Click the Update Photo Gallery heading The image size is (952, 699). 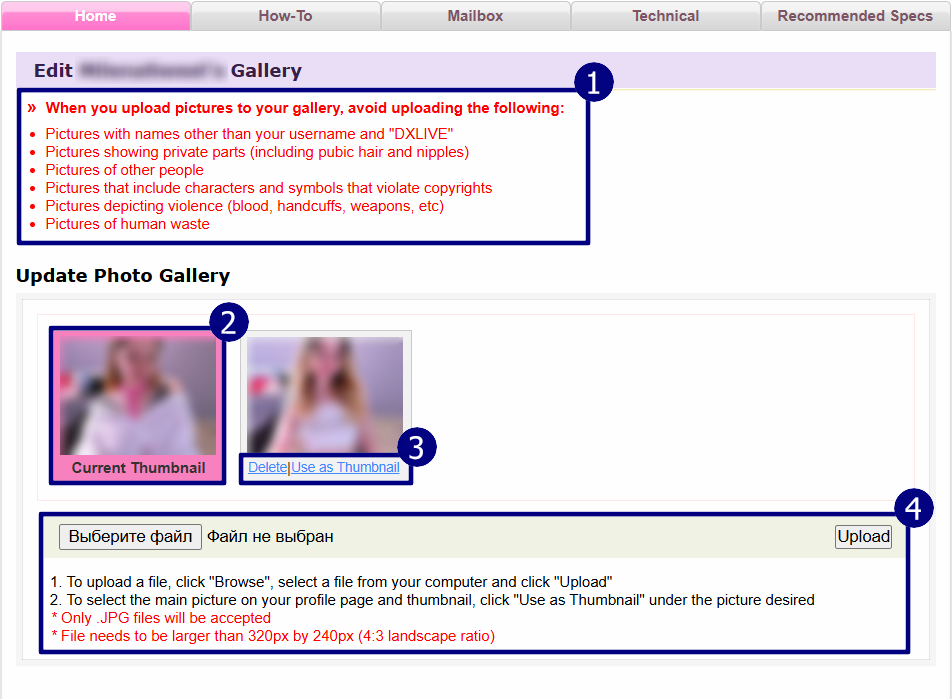pos(123,276)
